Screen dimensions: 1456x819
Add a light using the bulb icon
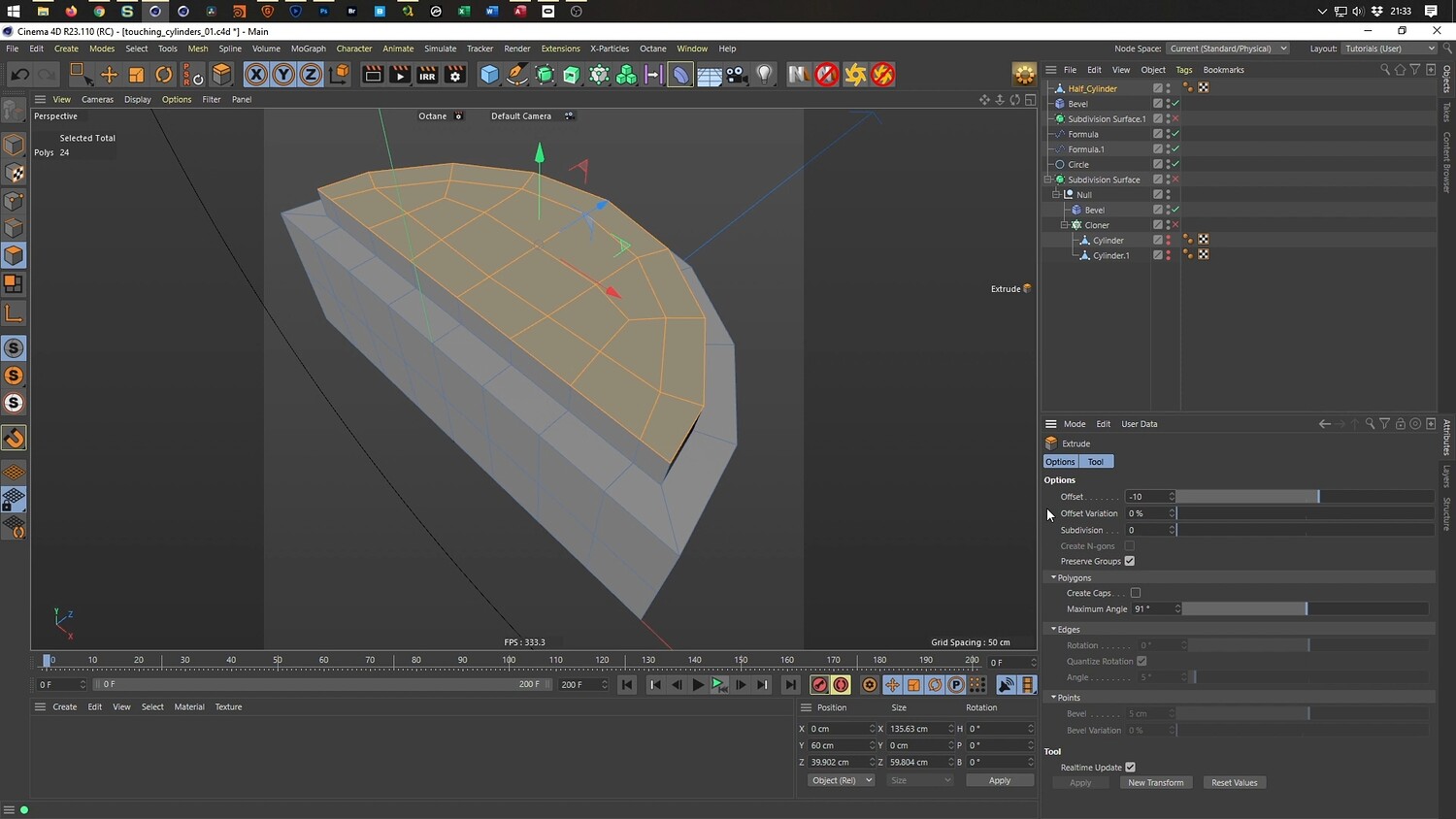coord(765,75)
